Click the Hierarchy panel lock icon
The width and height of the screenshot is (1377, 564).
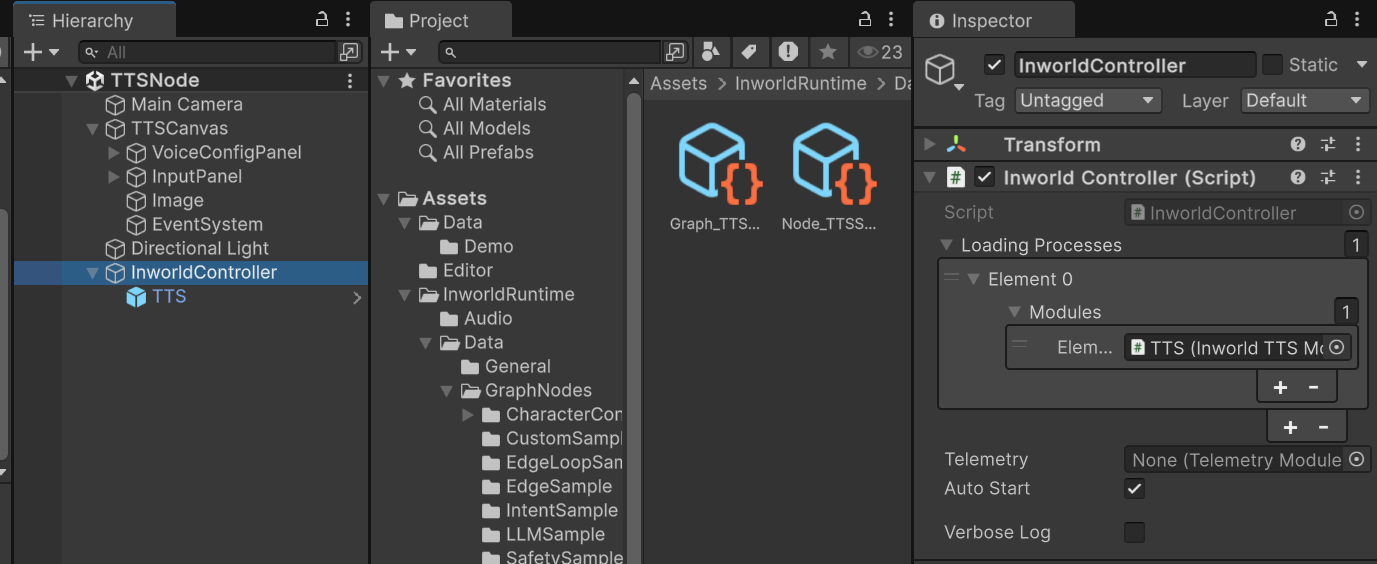[321, 19]
